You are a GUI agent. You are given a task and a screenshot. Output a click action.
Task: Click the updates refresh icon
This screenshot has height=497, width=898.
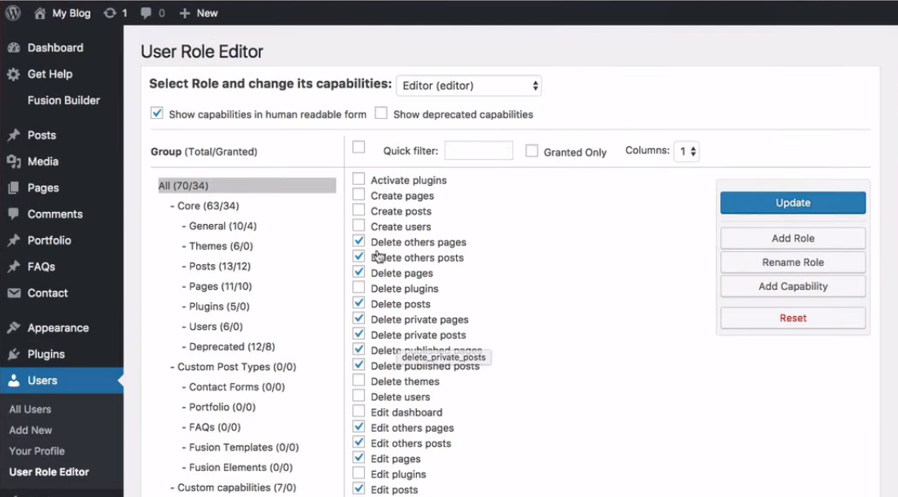[110, 13]
